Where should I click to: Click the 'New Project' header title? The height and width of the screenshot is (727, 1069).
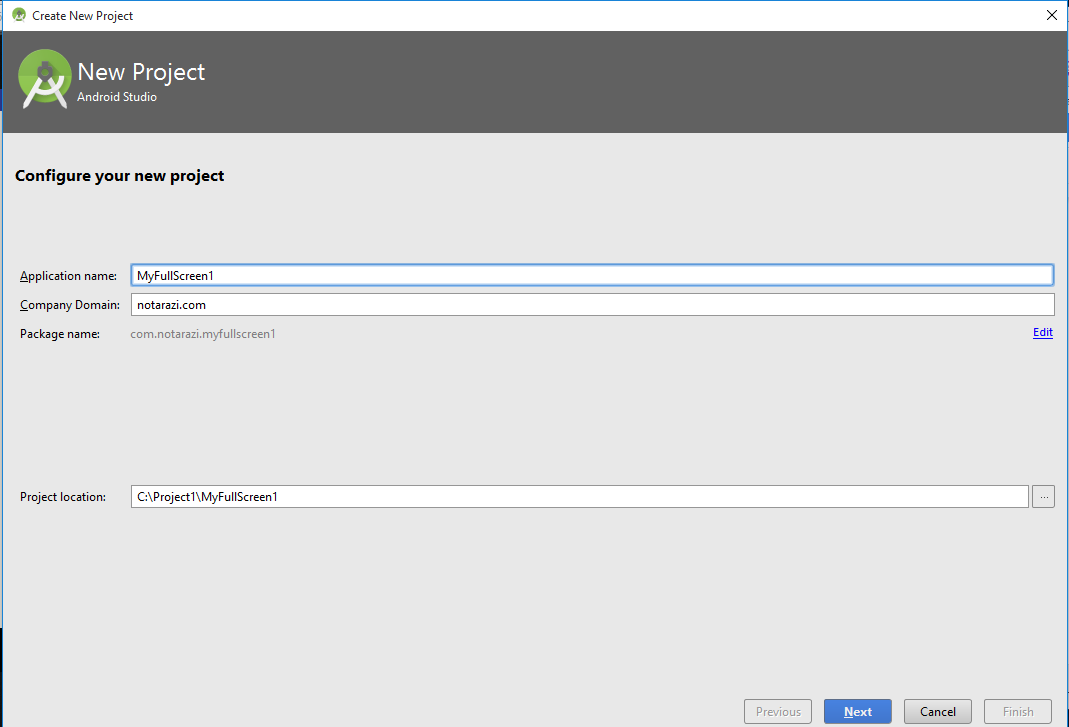(x=141, y=72)
